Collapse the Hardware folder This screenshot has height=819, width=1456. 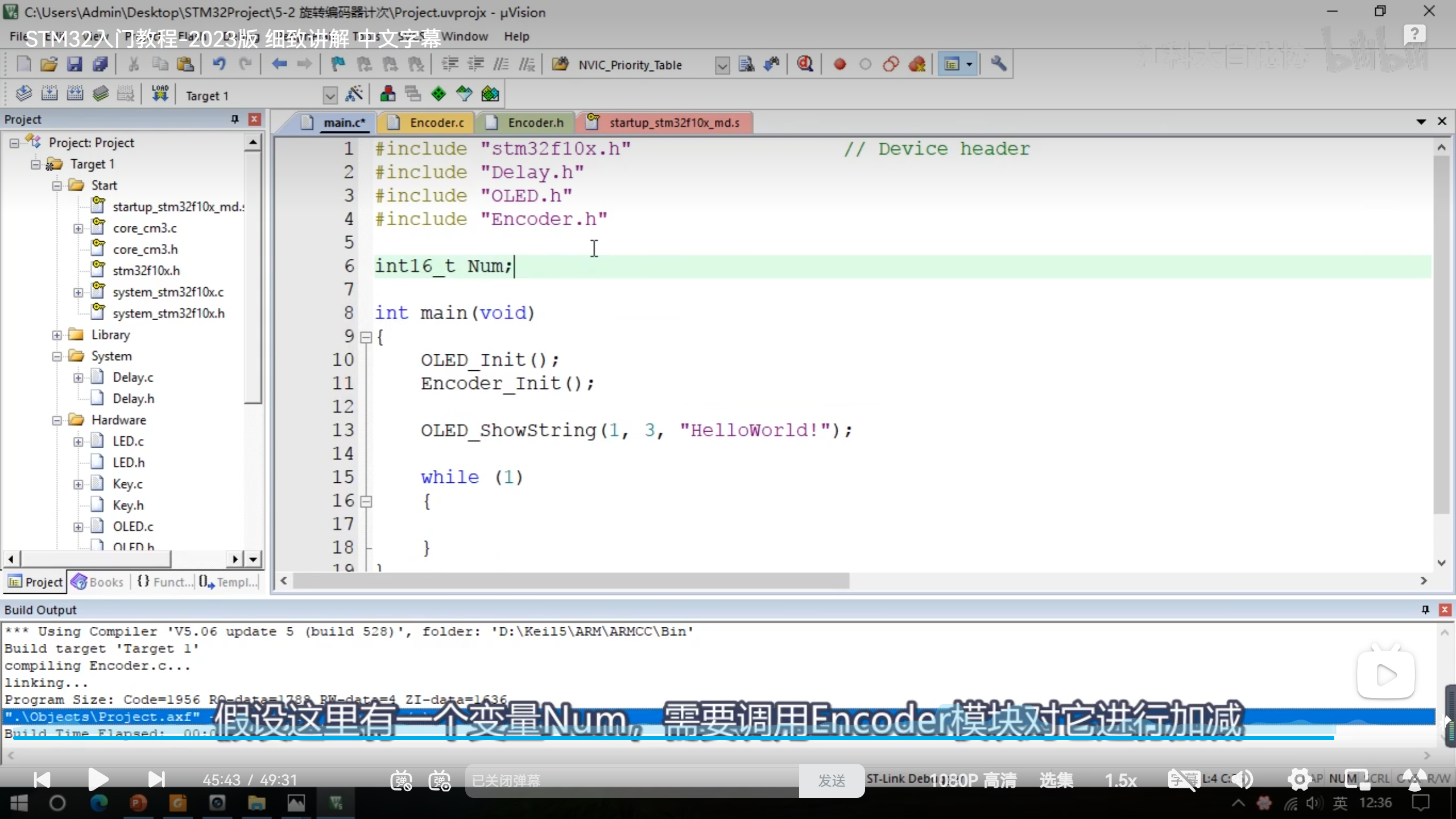pos(57,420)
